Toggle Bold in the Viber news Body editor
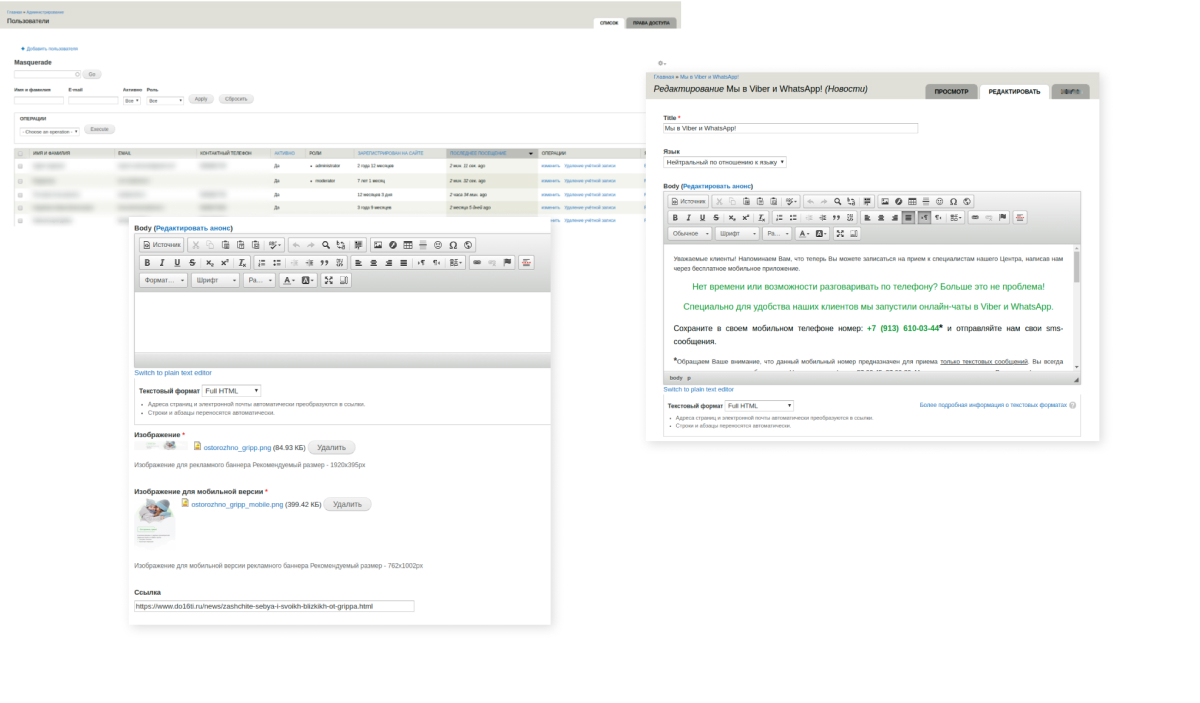 [675, 217]
